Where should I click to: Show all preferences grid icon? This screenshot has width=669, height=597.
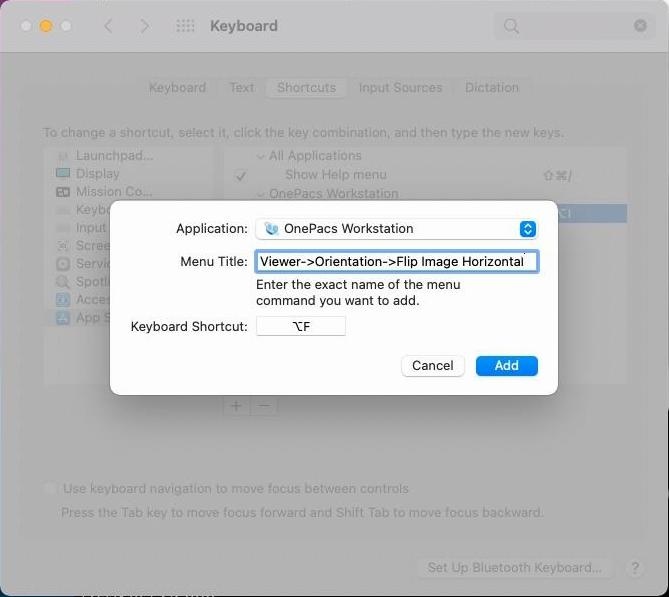point(185,26)
